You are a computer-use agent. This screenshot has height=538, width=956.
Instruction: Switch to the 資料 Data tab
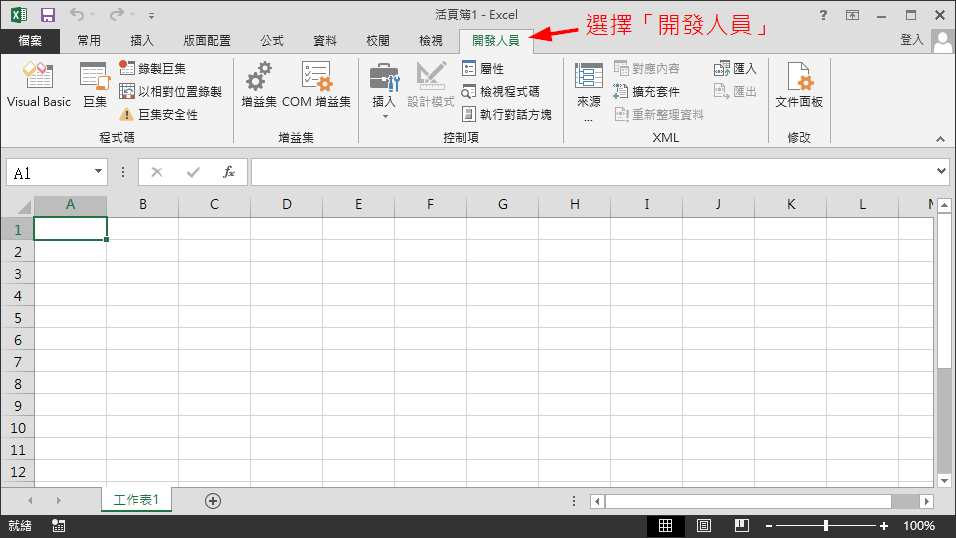pyautogui.click(x=325, y=41)
